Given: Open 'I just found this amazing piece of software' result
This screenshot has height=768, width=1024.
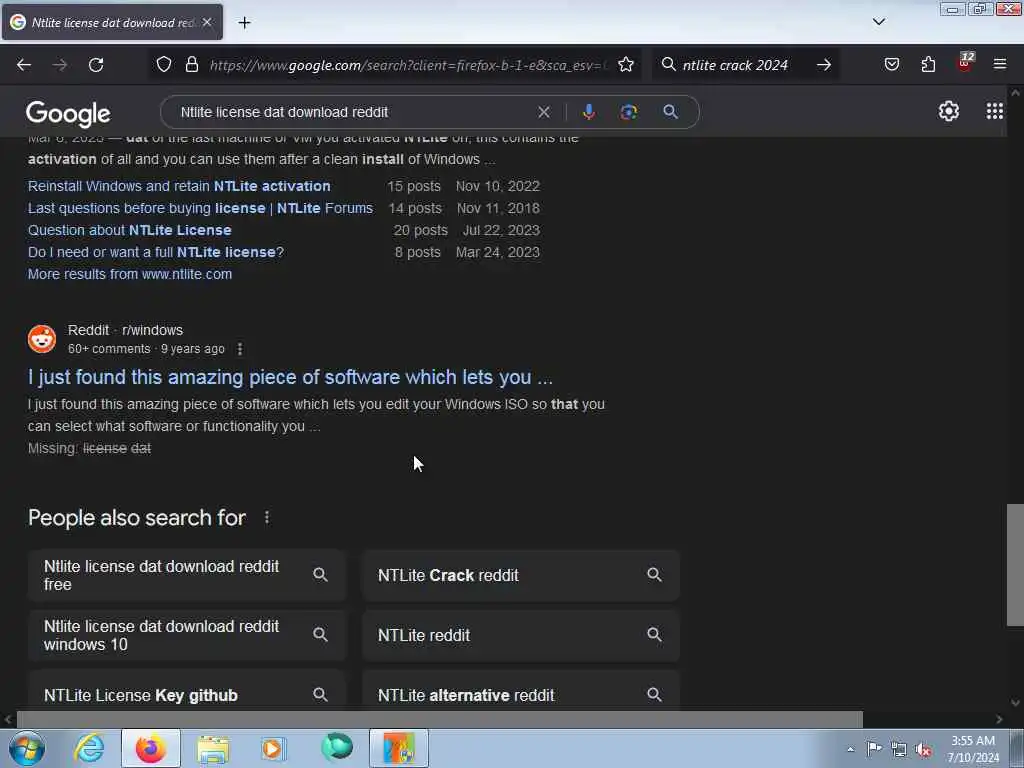Looking at the screenshot, I should click(x=290, y=377).
